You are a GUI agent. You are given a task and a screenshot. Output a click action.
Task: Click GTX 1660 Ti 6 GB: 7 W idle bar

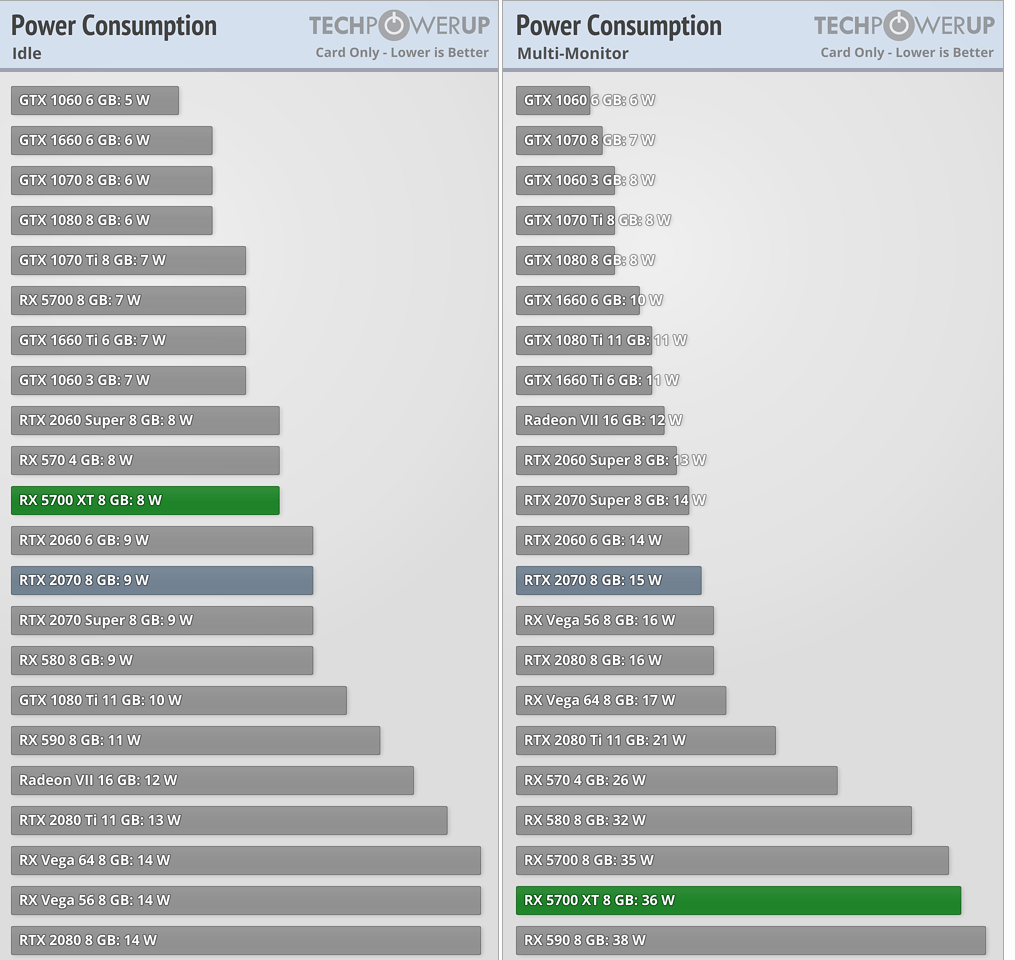pyautogui.click(x=128, y=340)
